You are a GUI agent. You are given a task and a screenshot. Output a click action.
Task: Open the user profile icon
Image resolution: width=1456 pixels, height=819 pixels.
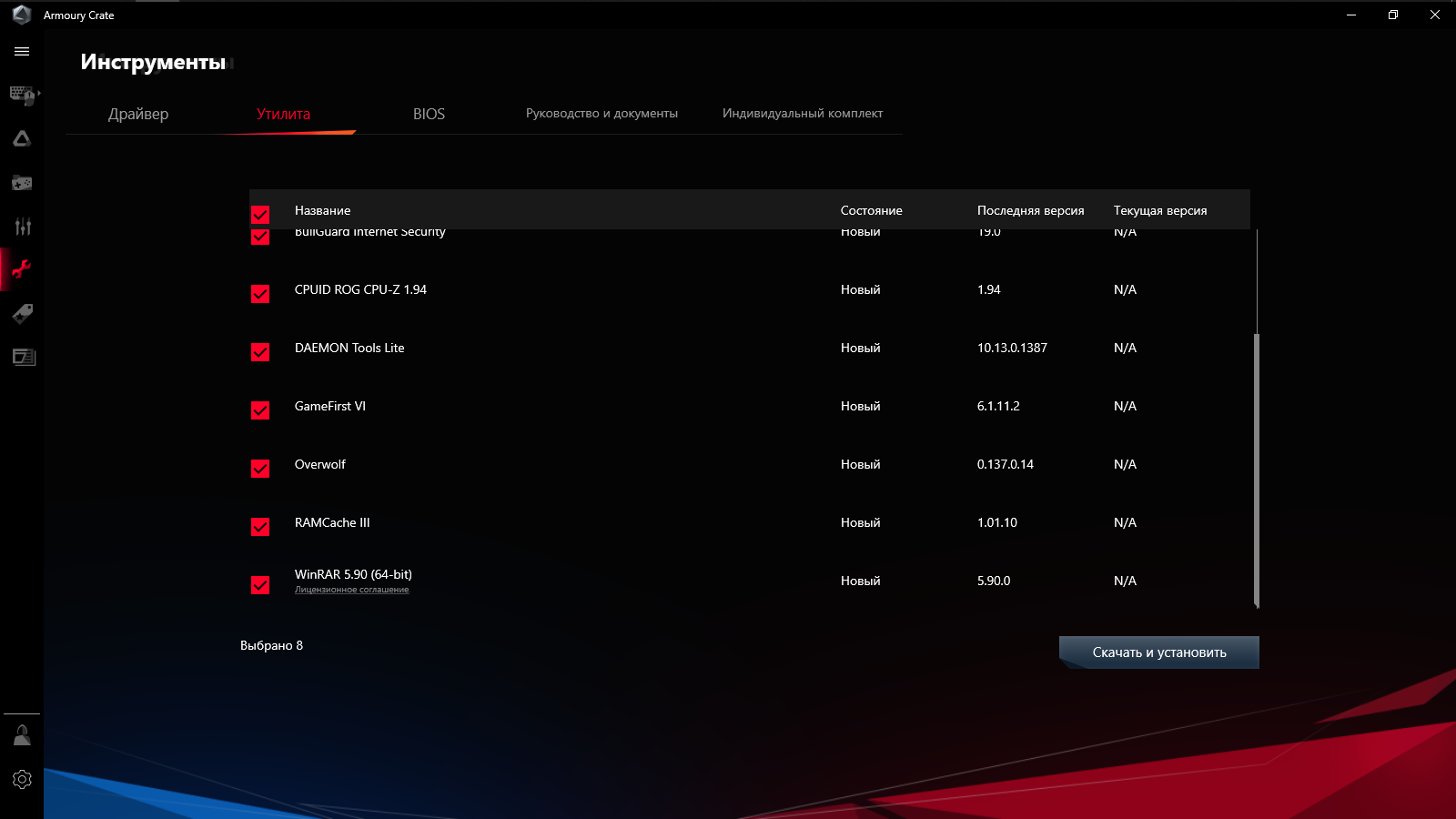tap(22, 734)
